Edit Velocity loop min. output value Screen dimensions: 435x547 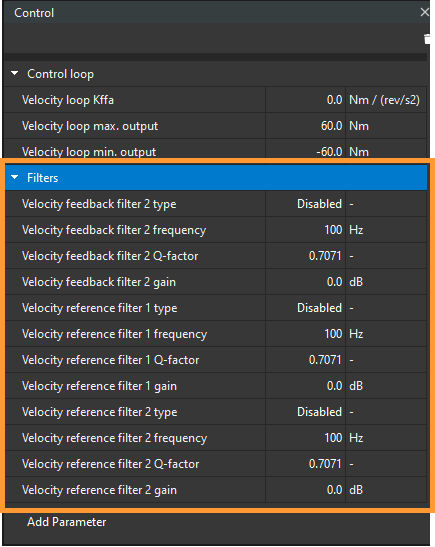(305, 151)
